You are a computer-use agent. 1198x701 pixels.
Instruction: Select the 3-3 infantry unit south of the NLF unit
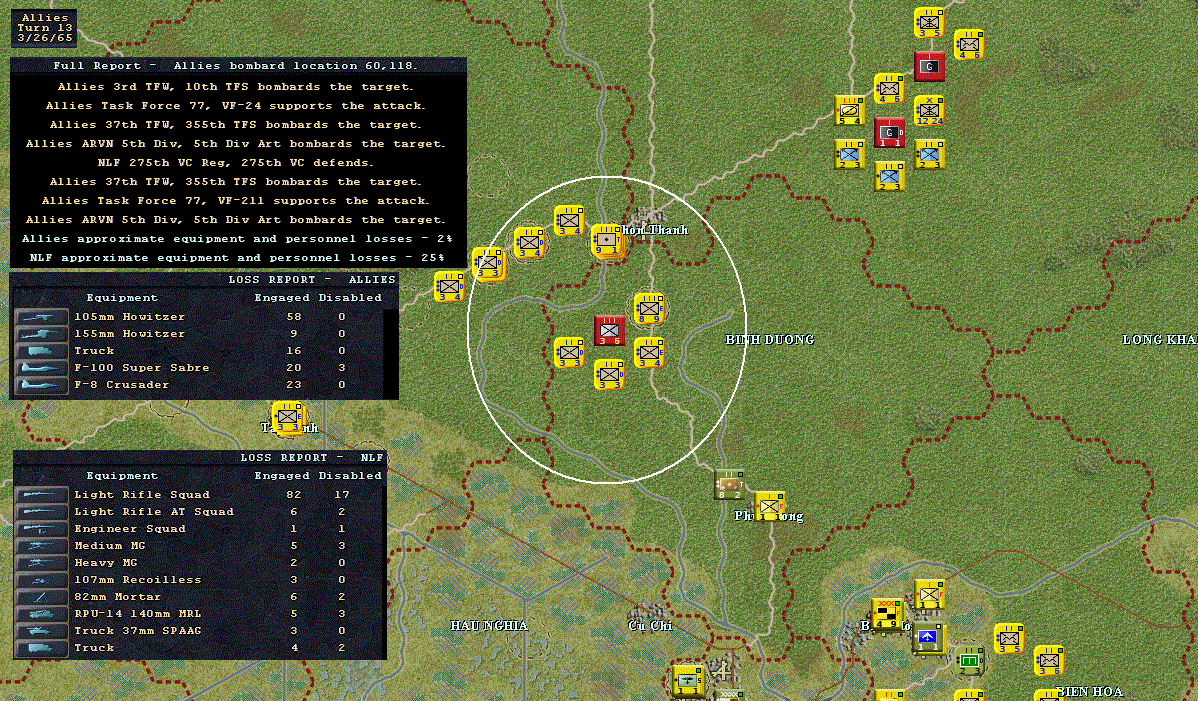[x=609, y=375]
